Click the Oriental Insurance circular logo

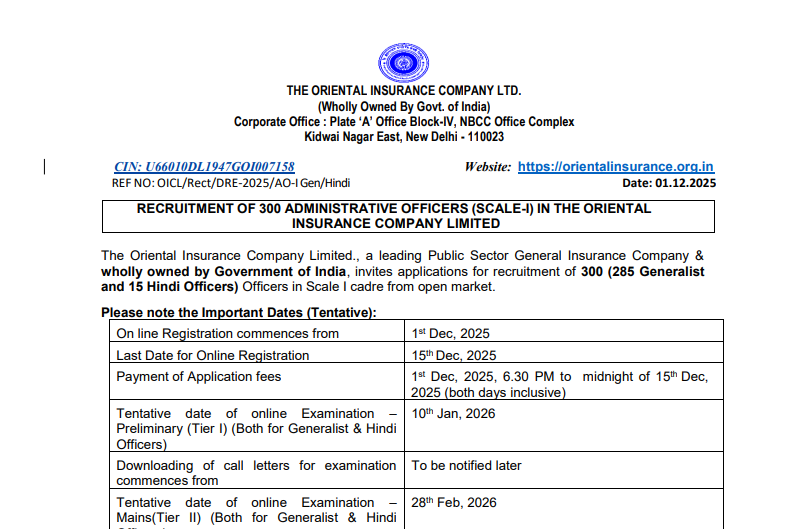click(x=403, y=62)
